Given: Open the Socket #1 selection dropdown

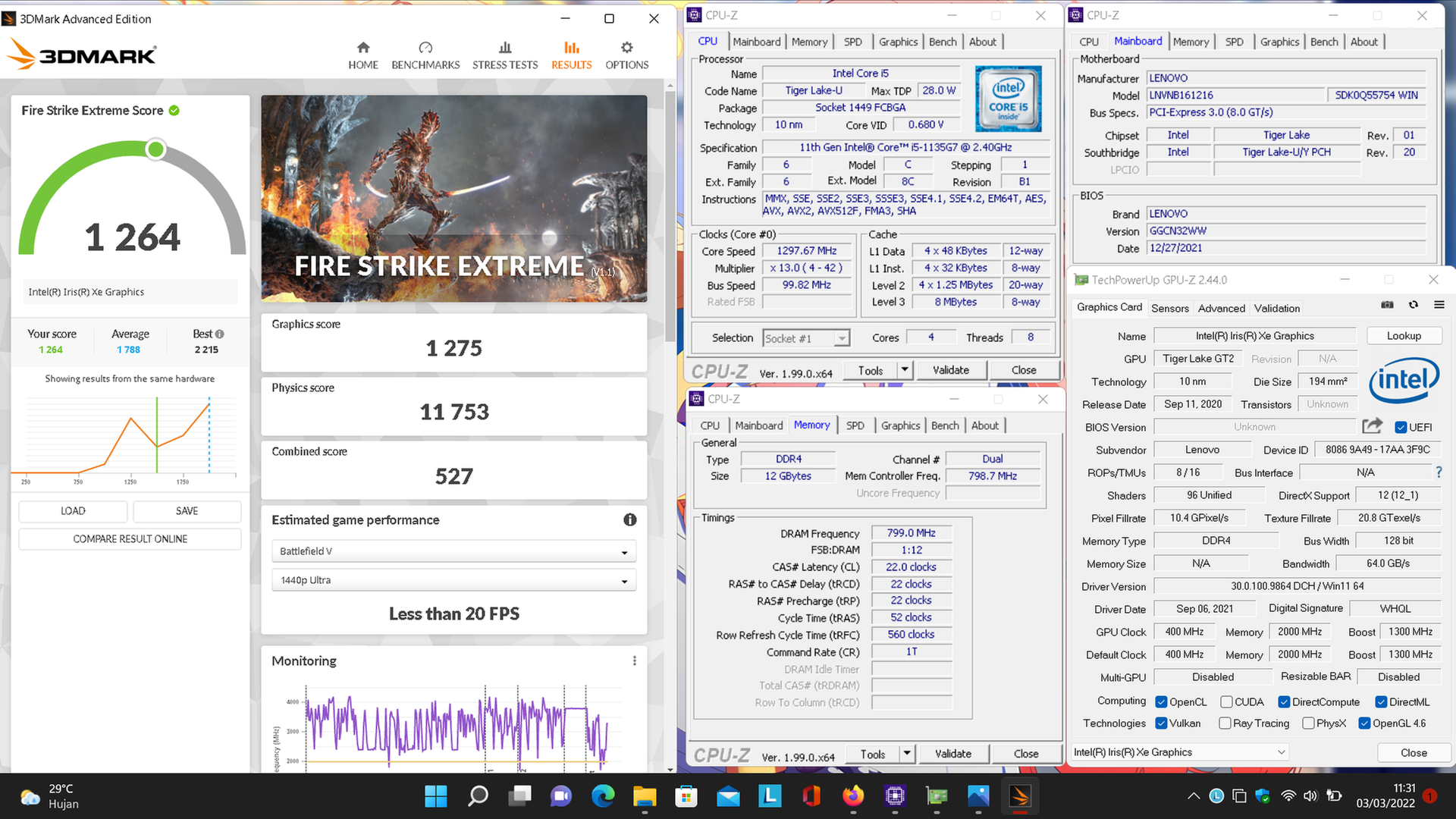Looking at the screenshot, I should (x=806, y=338).
